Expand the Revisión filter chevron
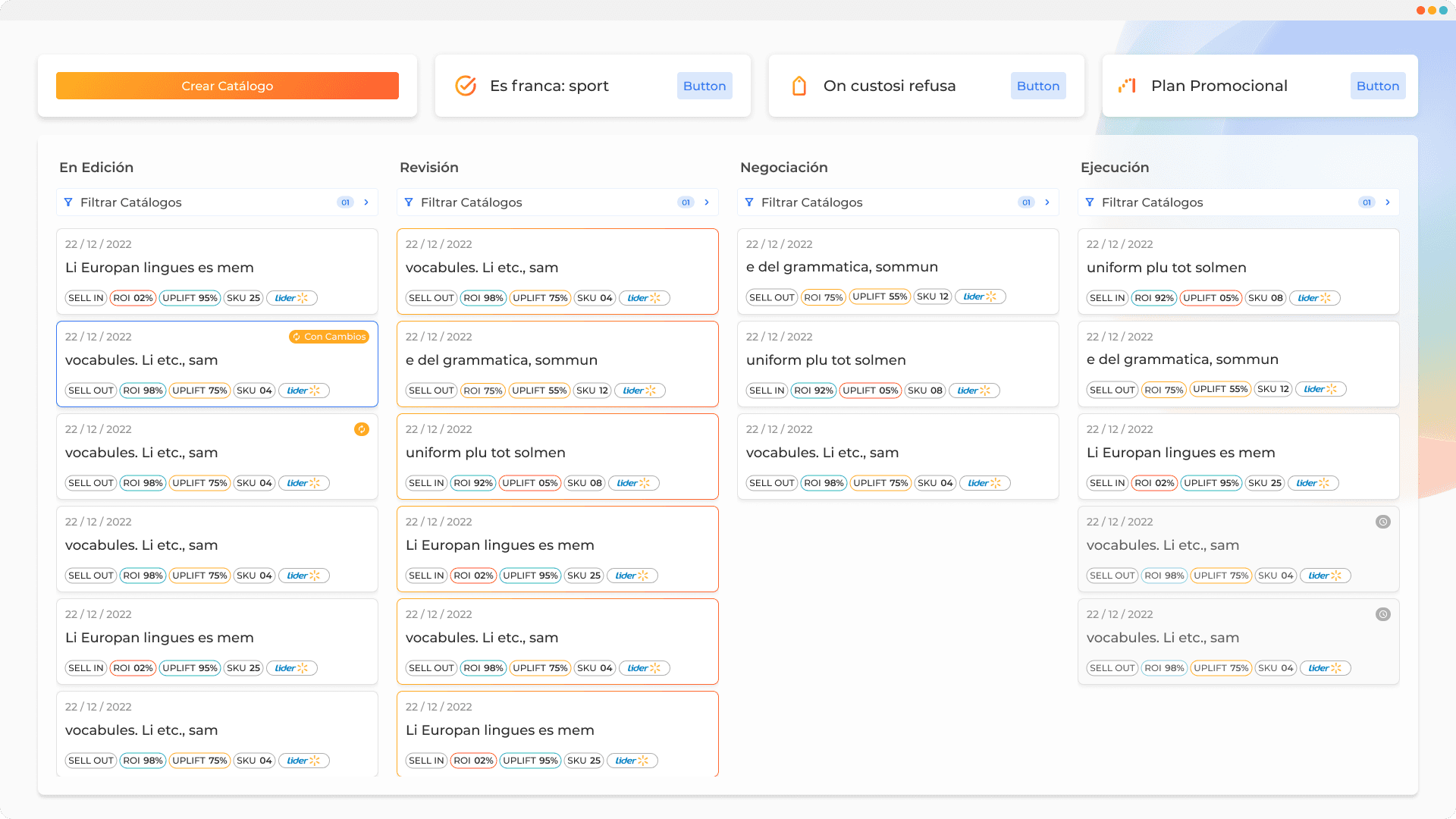Image resolution: width=1456 pixels, height=819 pixels. [x=707, y=202]
